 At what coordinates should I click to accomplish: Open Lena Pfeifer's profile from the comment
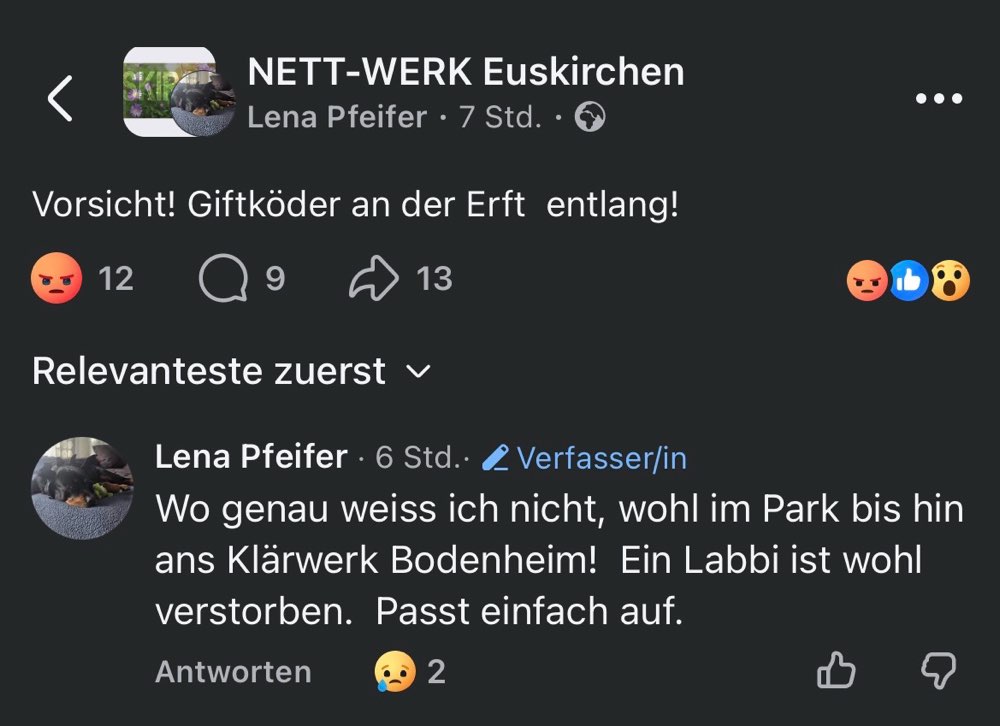coord(248,456)
